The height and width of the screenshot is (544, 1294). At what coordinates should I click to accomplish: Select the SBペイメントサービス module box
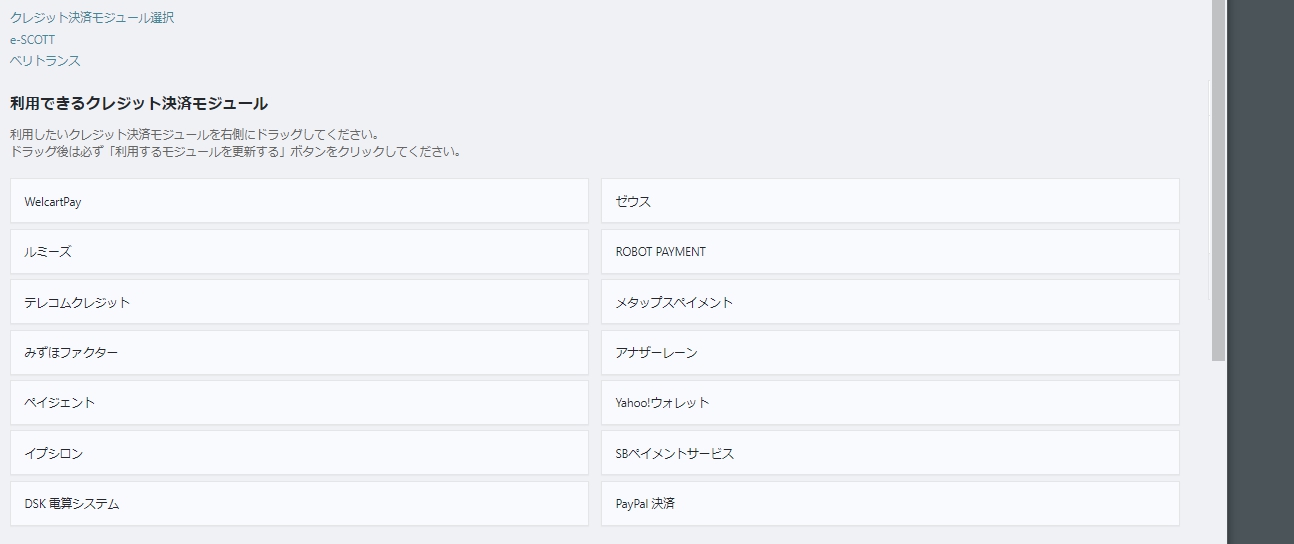[890, 453]
